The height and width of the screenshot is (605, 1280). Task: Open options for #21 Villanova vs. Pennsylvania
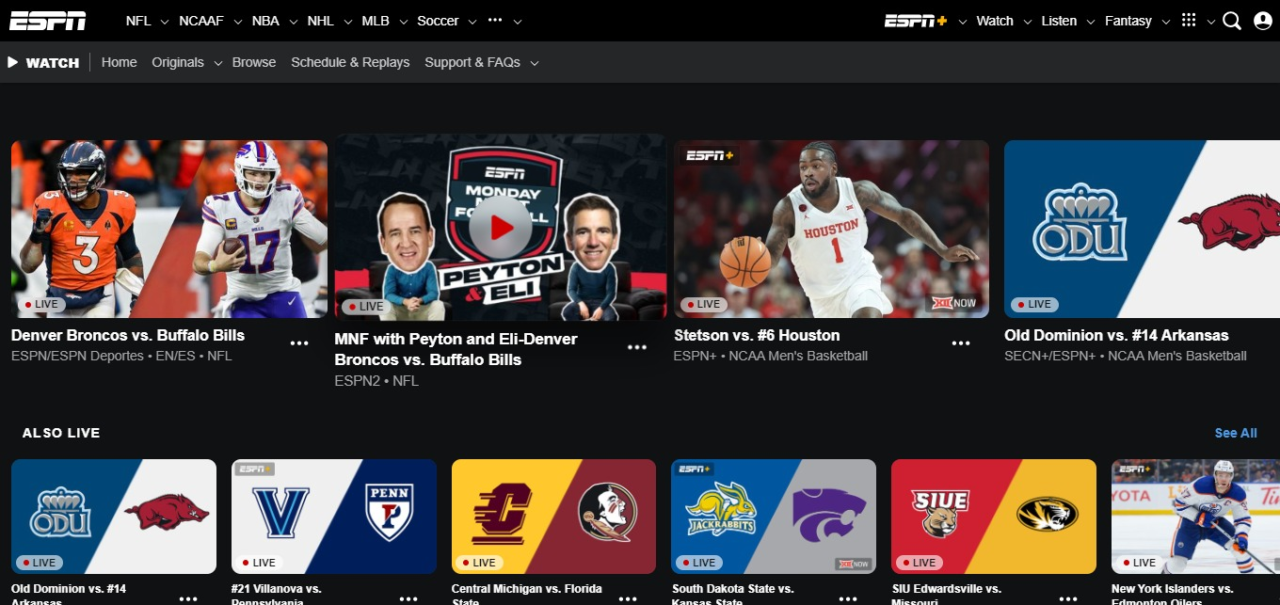click(x=408, y=598)
